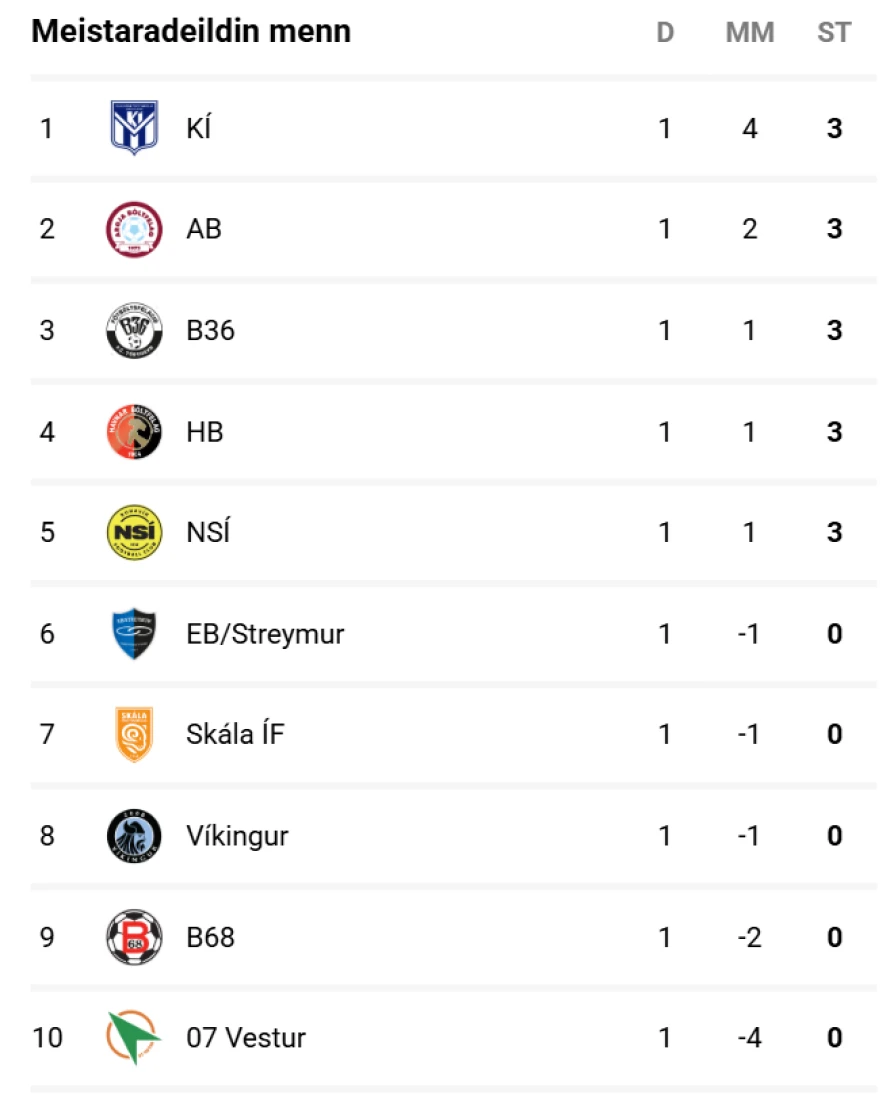Viewport: 890px width, 1107px height.
Task: Open the EB/Streymur team link
Action: coord(265,634)
